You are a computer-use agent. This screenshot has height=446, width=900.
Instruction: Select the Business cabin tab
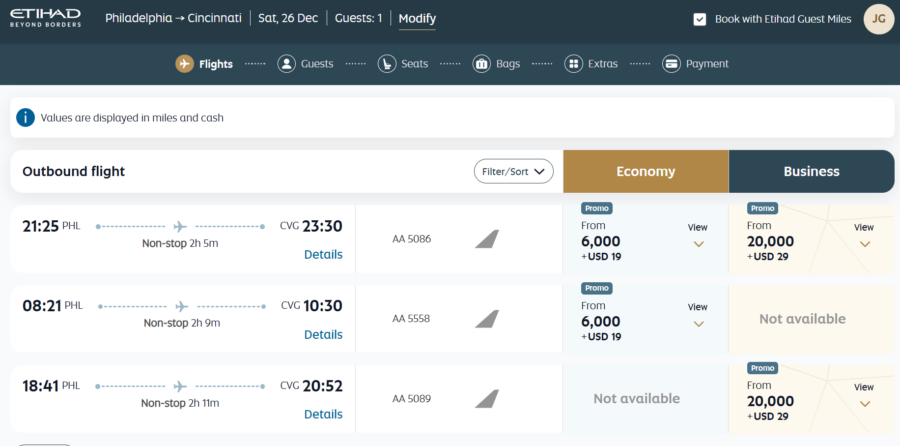click(x=812, y=172)
